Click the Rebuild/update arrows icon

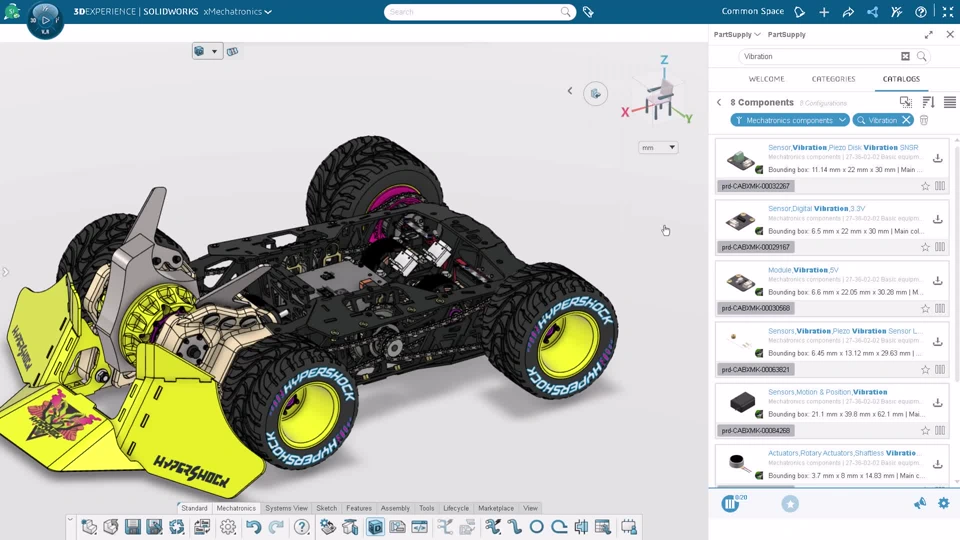177,527
